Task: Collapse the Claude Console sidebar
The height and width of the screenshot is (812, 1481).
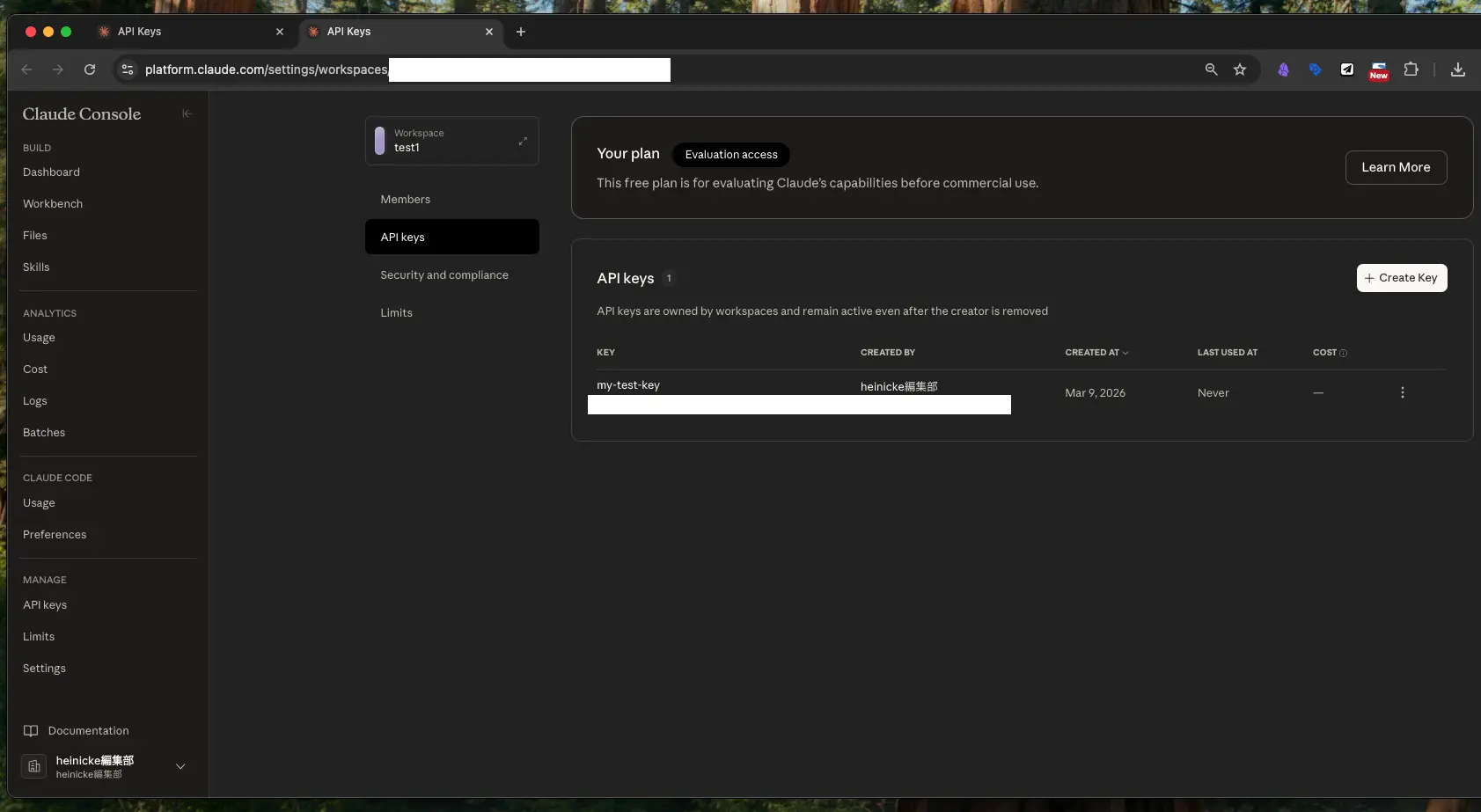Action: [x=187, y=113]
